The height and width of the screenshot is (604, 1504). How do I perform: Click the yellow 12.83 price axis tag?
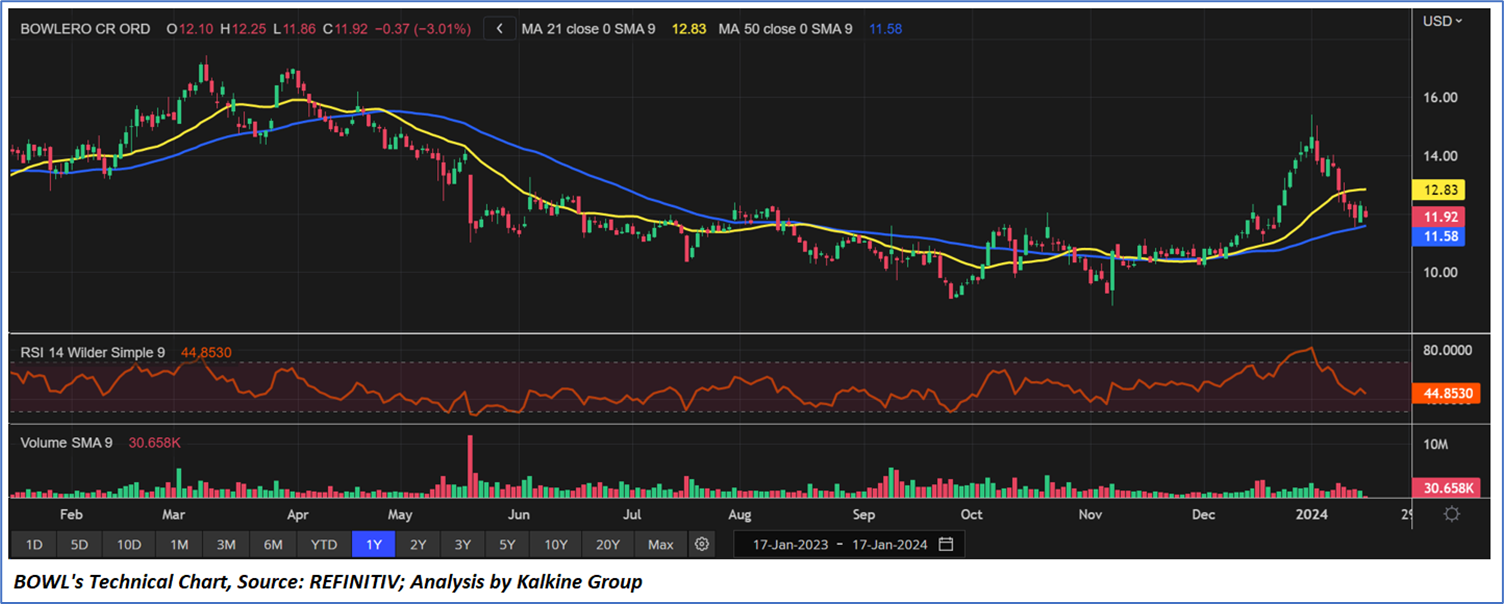[1437, 190]
